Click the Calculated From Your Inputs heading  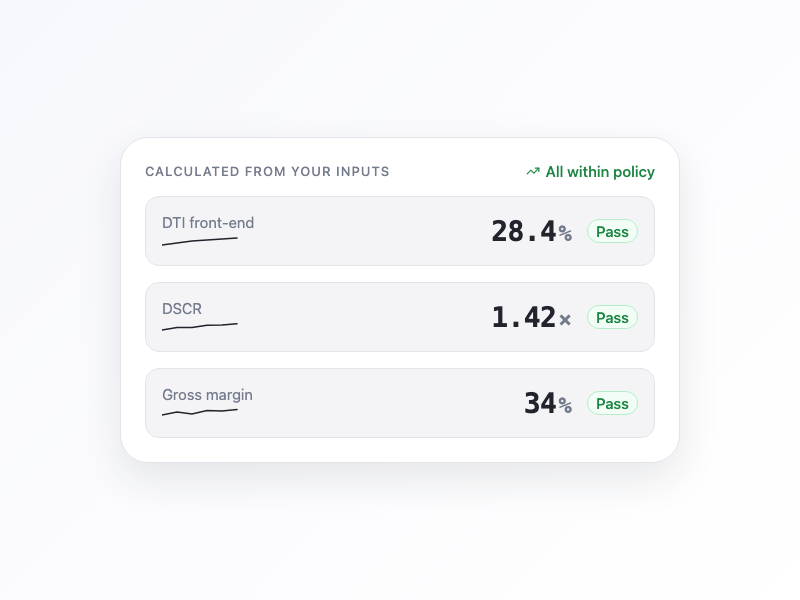pos(267,172)
